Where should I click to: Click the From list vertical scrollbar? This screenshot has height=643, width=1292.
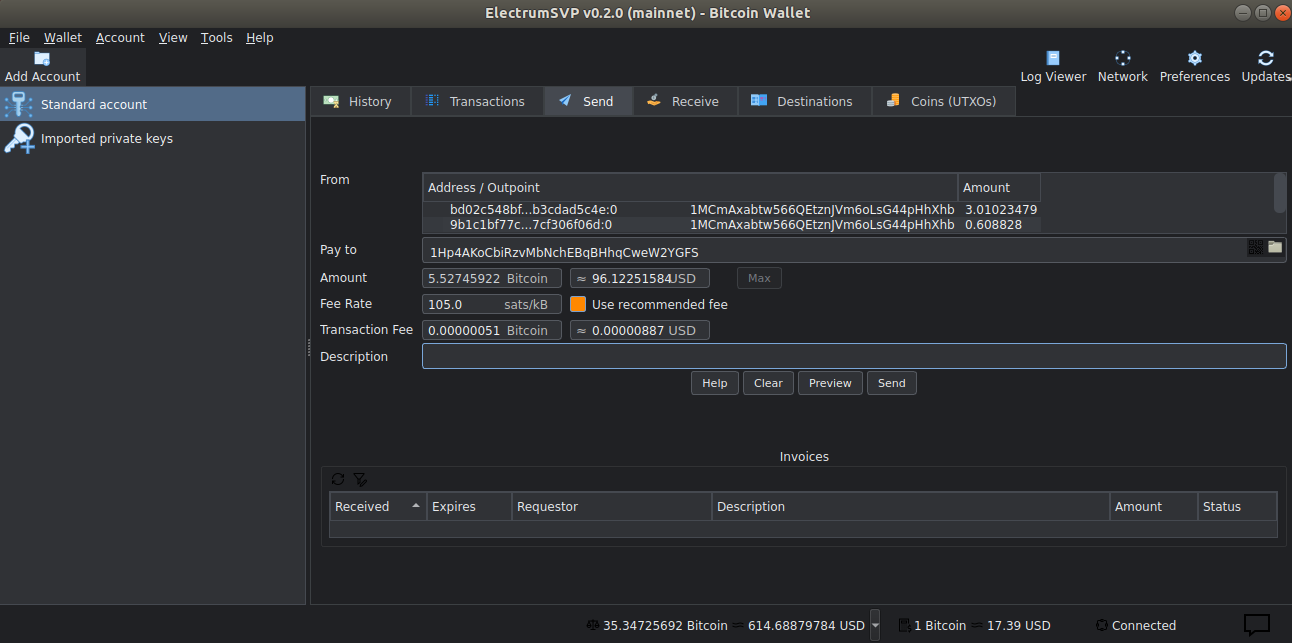coord(1280,192)
